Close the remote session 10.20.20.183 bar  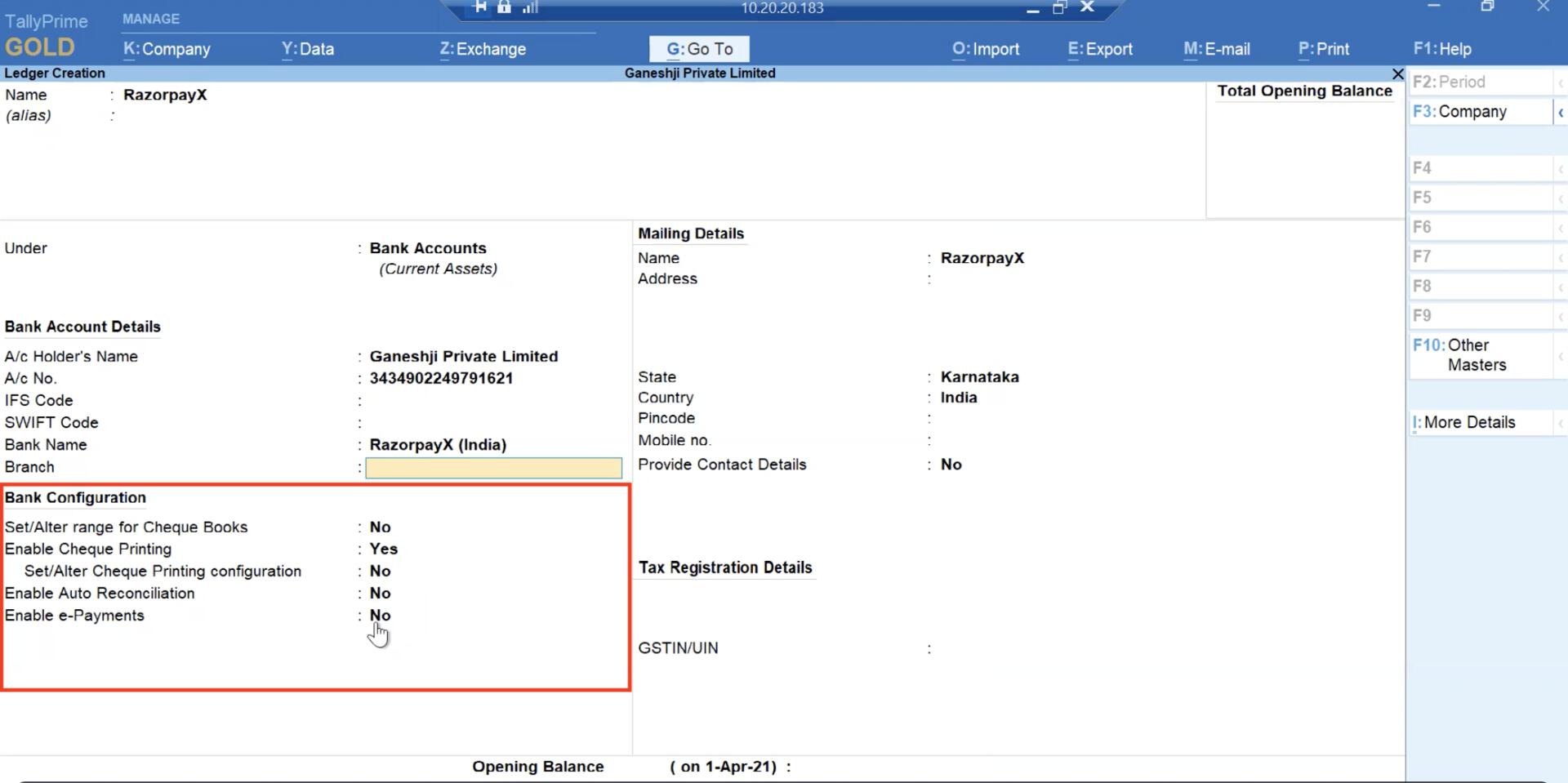click(1087, 7)
